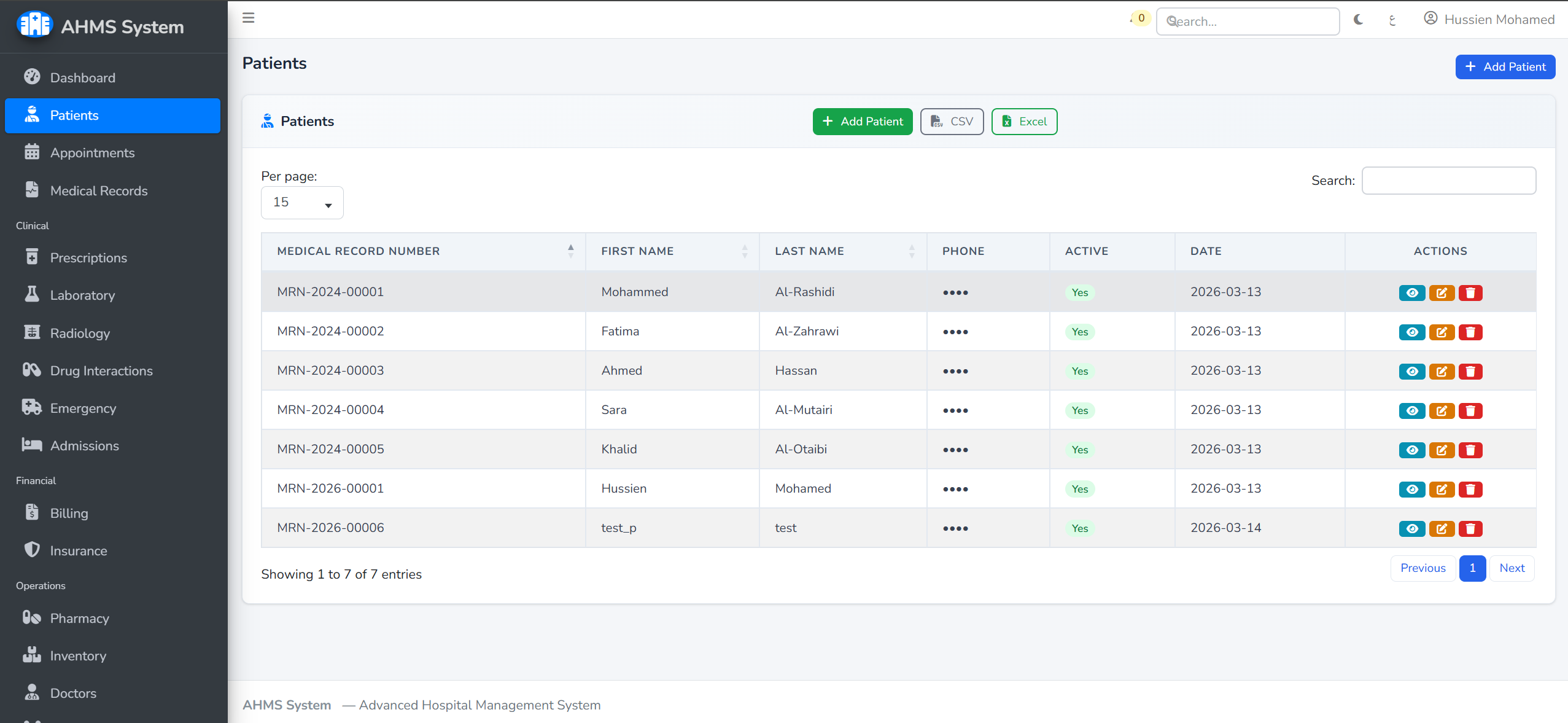Viewport: 1568px width, 723px height.
Task: Click the Add Patient button
Action: (x=1505, y=66)
